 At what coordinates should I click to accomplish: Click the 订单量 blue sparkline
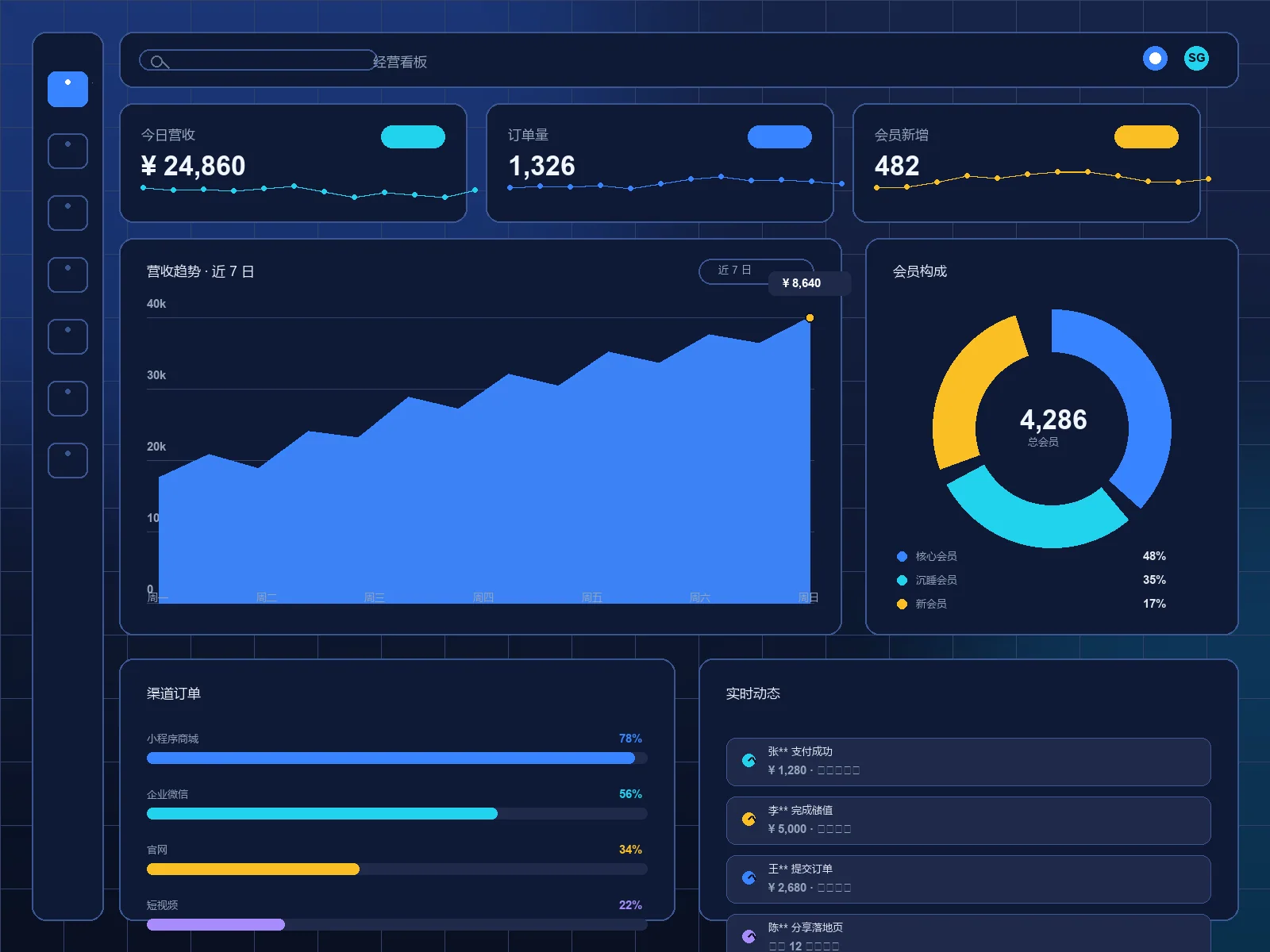click(x=675, y=182)
